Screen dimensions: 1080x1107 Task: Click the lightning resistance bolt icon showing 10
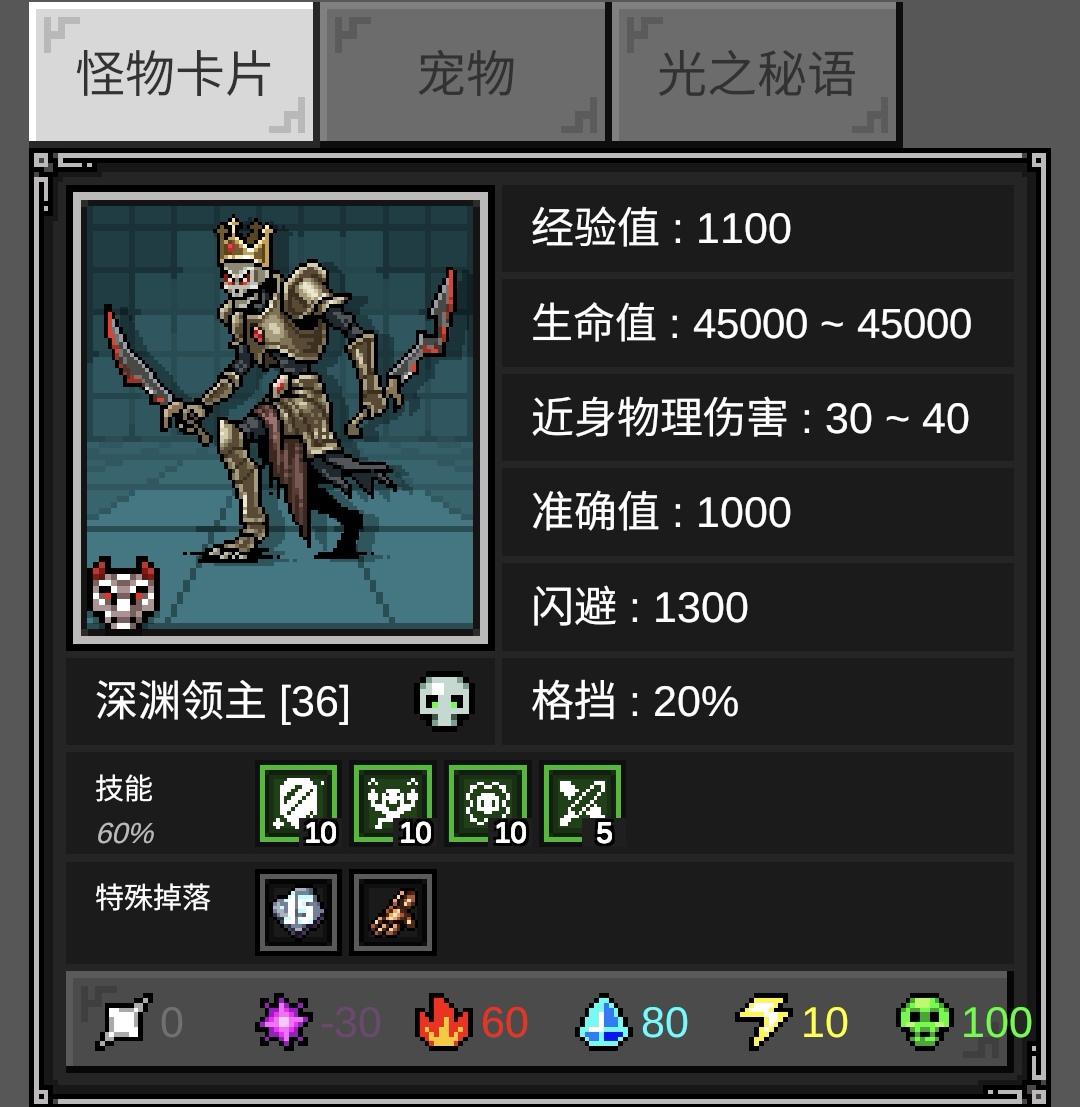tap(763, 1021)
